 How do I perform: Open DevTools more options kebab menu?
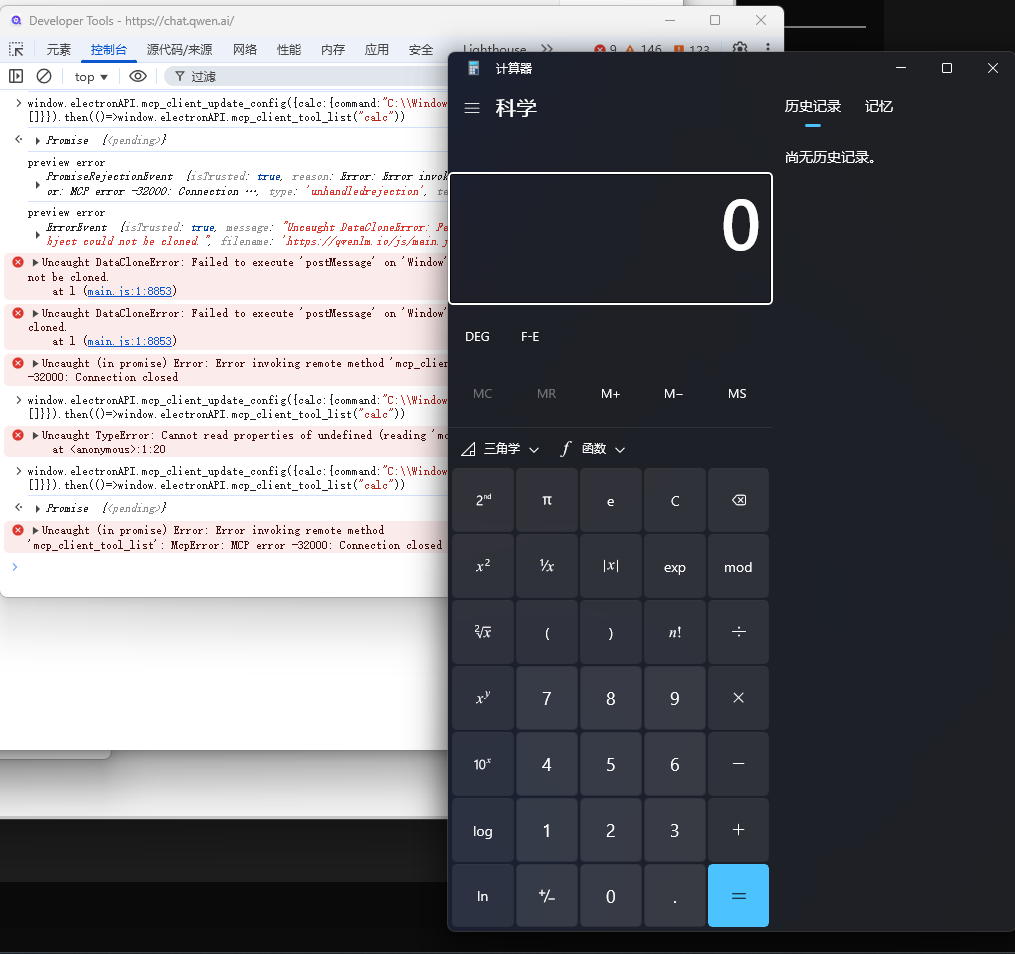[768, 48]
